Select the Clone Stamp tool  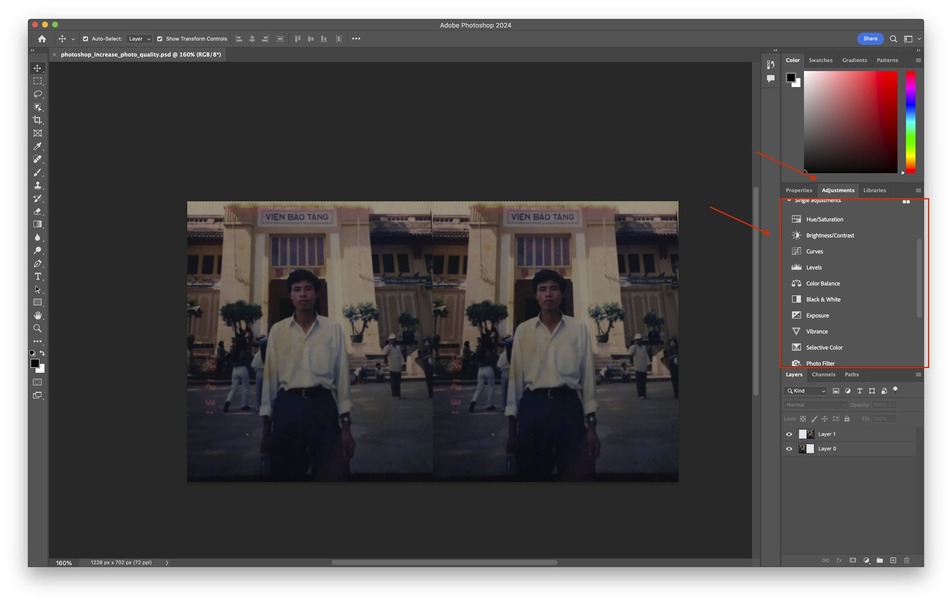[38, 185]
